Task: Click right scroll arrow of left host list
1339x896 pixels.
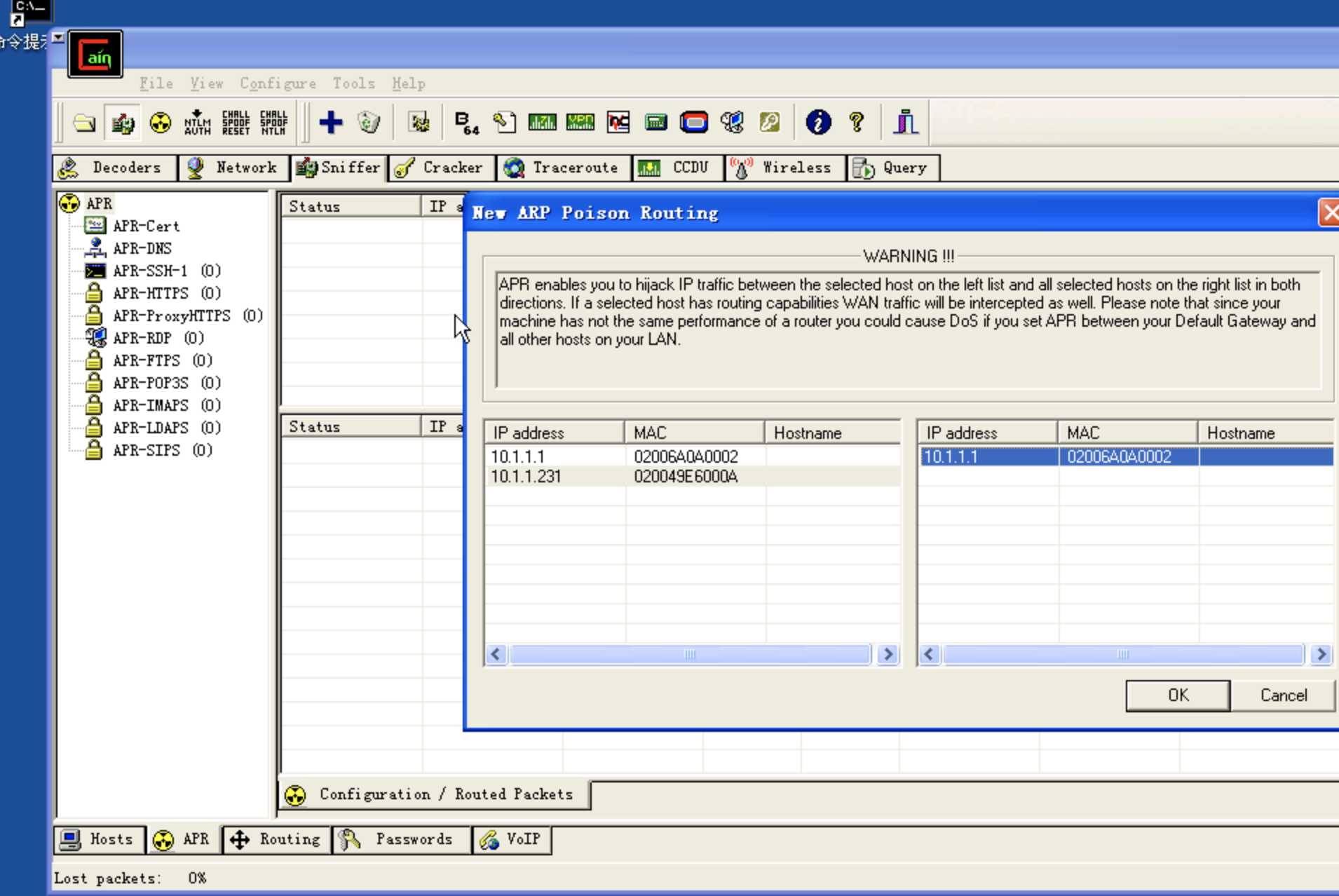Action: 888,655
